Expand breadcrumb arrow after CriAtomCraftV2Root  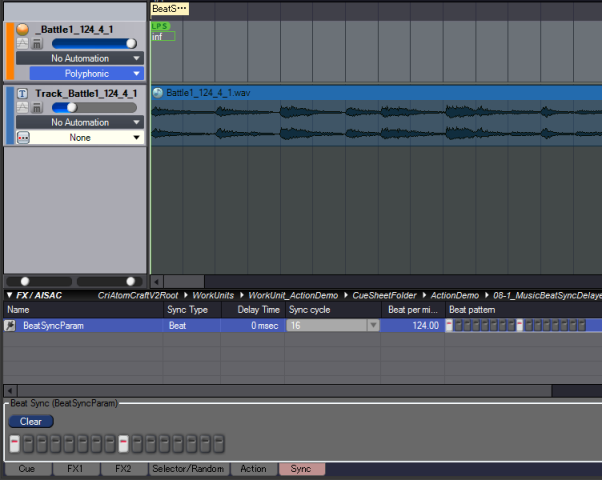[x=185, y=295]
